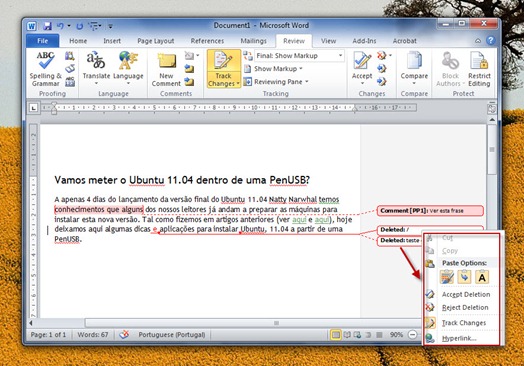
Task: Switch to the References tab
Action: coord(207,41)
